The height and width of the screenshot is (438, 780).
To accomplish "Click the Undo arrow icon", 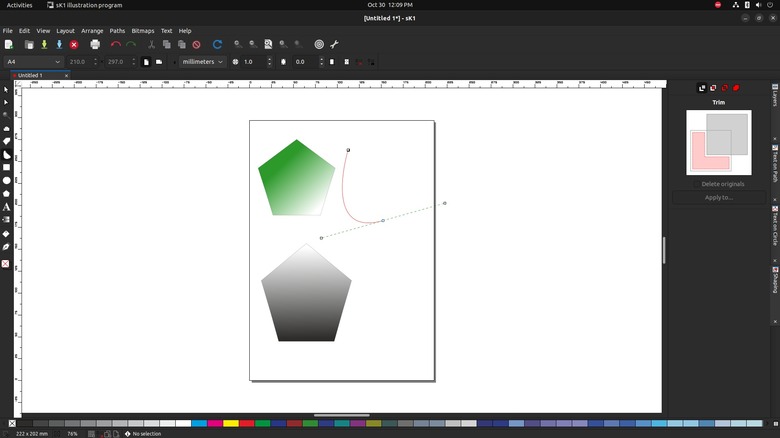I will click(116, 44).
